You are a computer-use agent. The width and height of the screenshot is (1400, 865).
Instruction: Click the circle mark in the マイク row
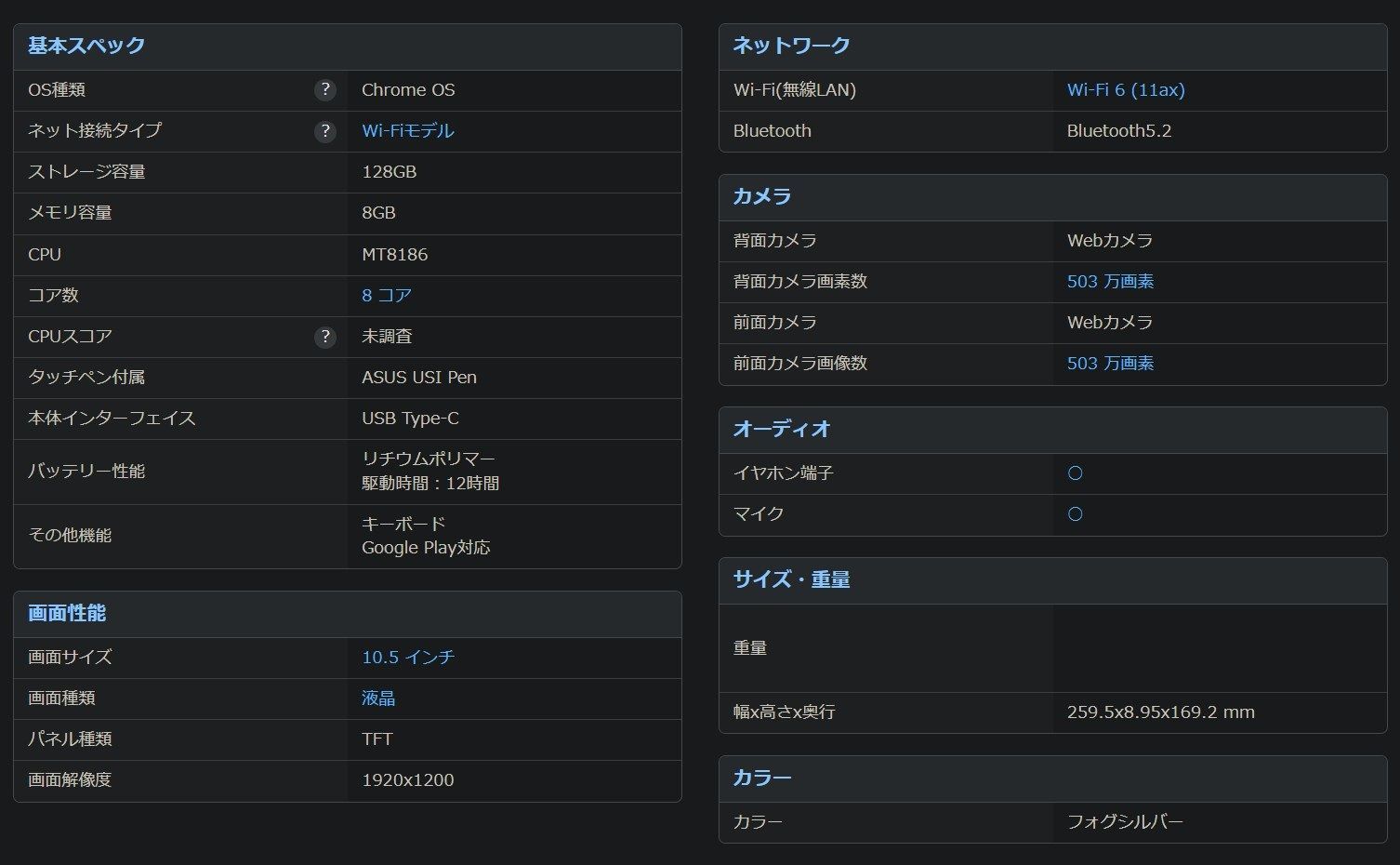coord(1076,514)
